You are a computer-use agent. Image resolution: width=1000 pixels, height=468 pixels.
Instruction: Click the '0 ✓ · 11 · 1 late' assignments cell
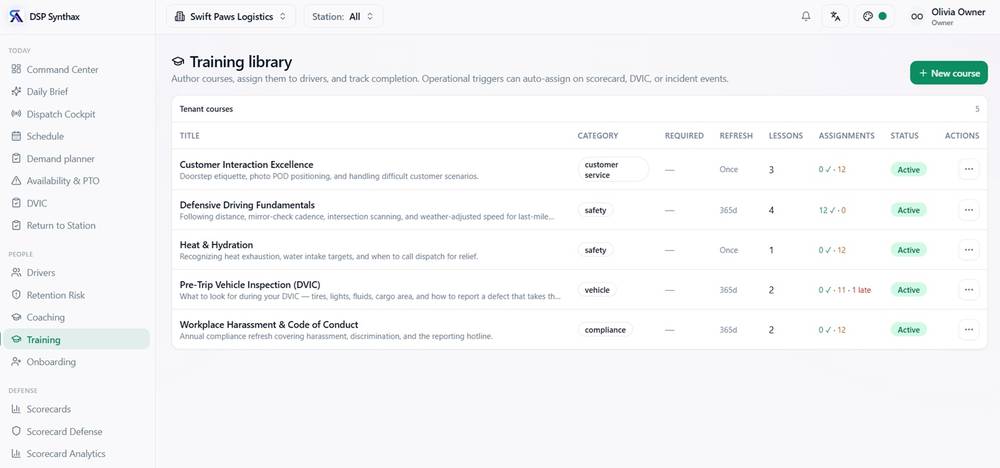845,290
